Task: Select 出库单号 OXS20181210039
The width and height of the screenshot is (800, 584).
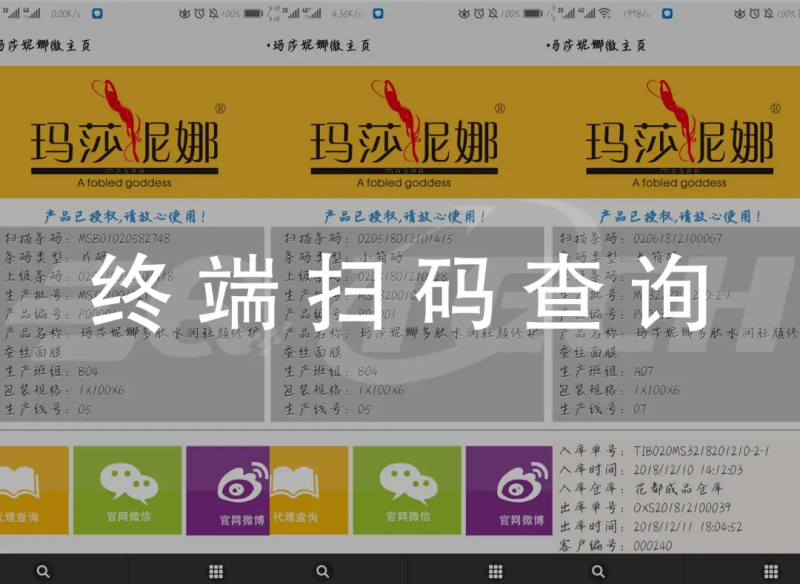Action: click(x=645, y=508)
